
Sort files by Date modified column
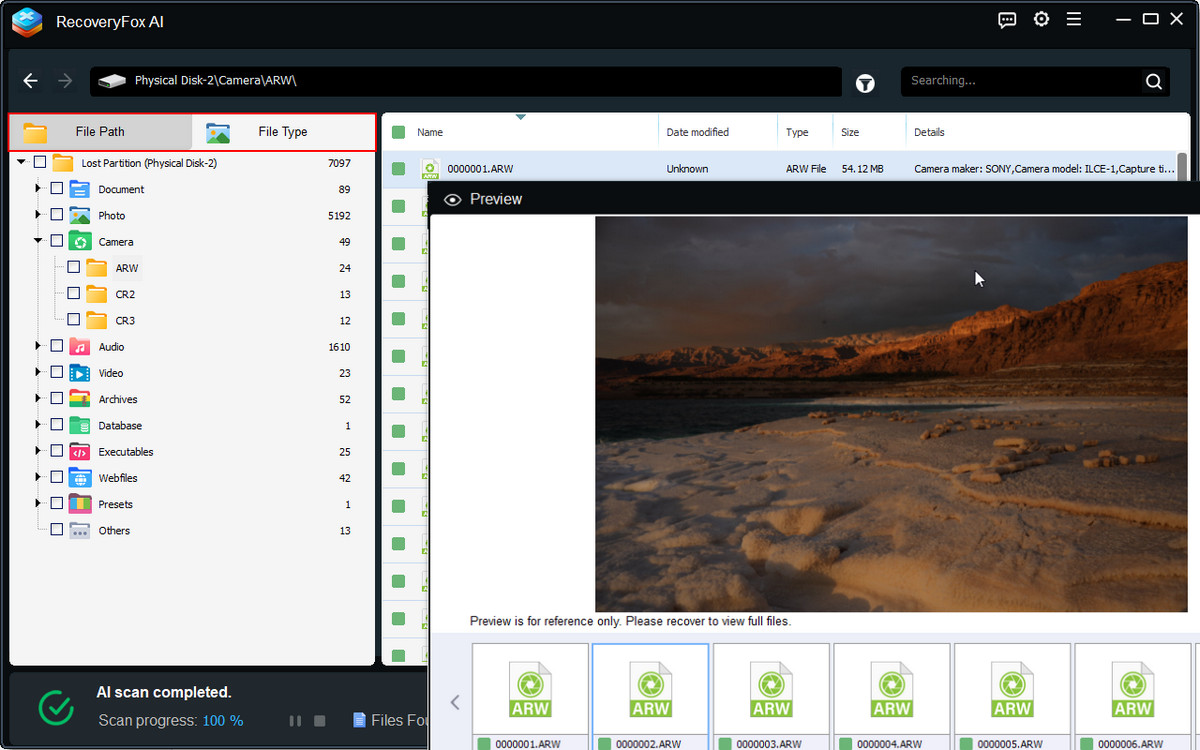697,132
